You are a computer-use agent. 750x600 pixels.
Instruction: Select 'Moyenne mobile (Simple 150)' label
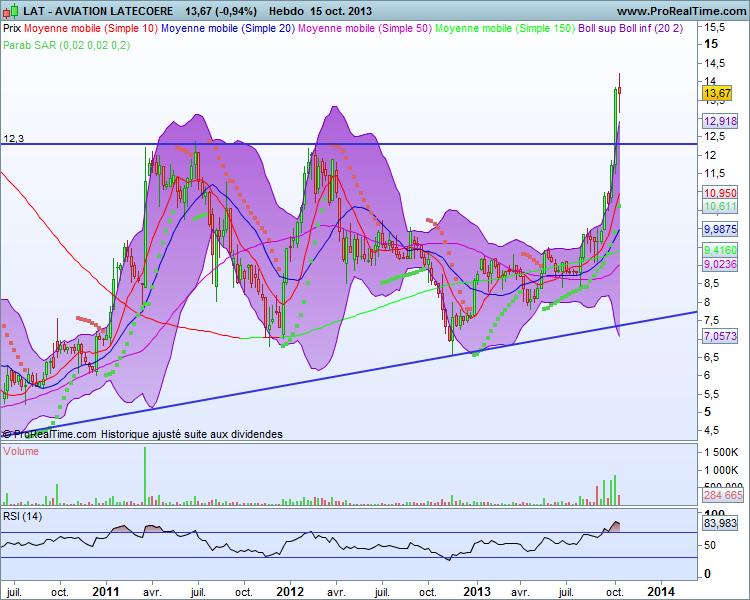[505, 28]
